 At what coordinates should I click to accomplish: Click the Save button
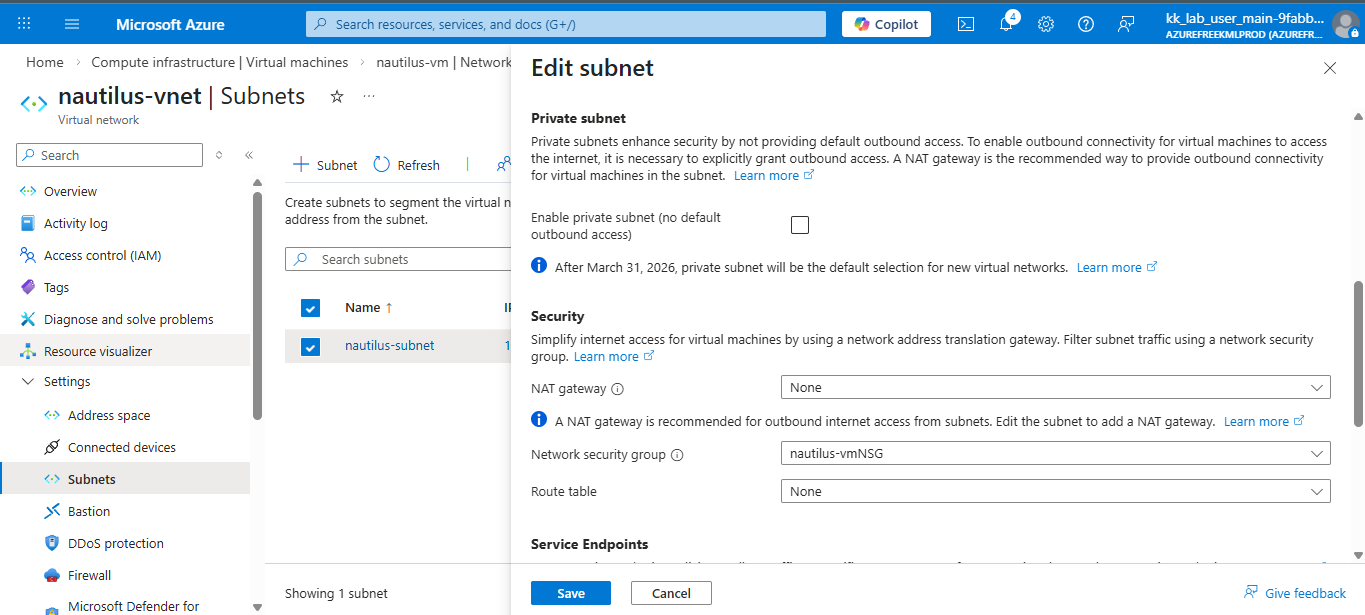pos(570,593)
